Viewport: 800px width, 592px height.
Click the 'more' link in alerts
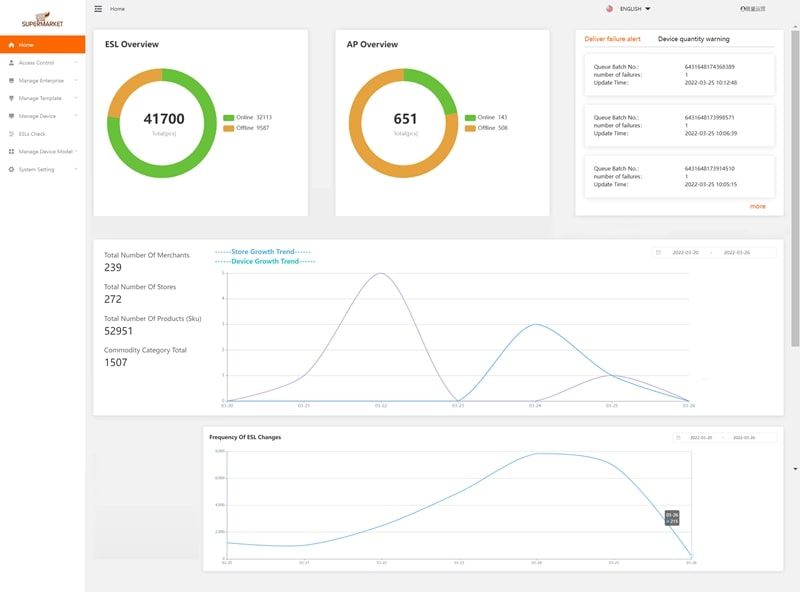(757, 206)
